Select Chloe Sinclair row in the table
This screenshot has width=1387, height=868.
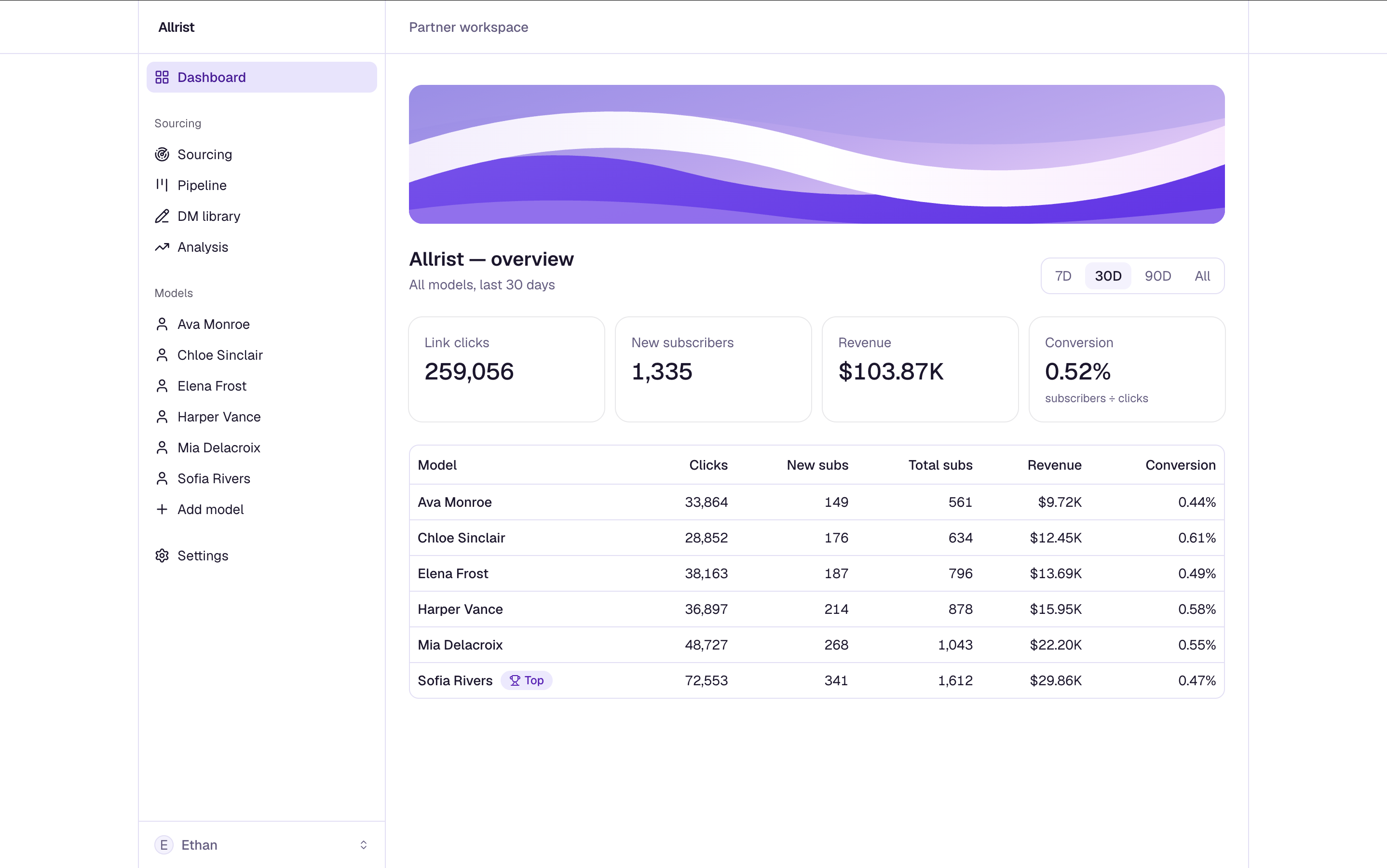click(816, 538)
